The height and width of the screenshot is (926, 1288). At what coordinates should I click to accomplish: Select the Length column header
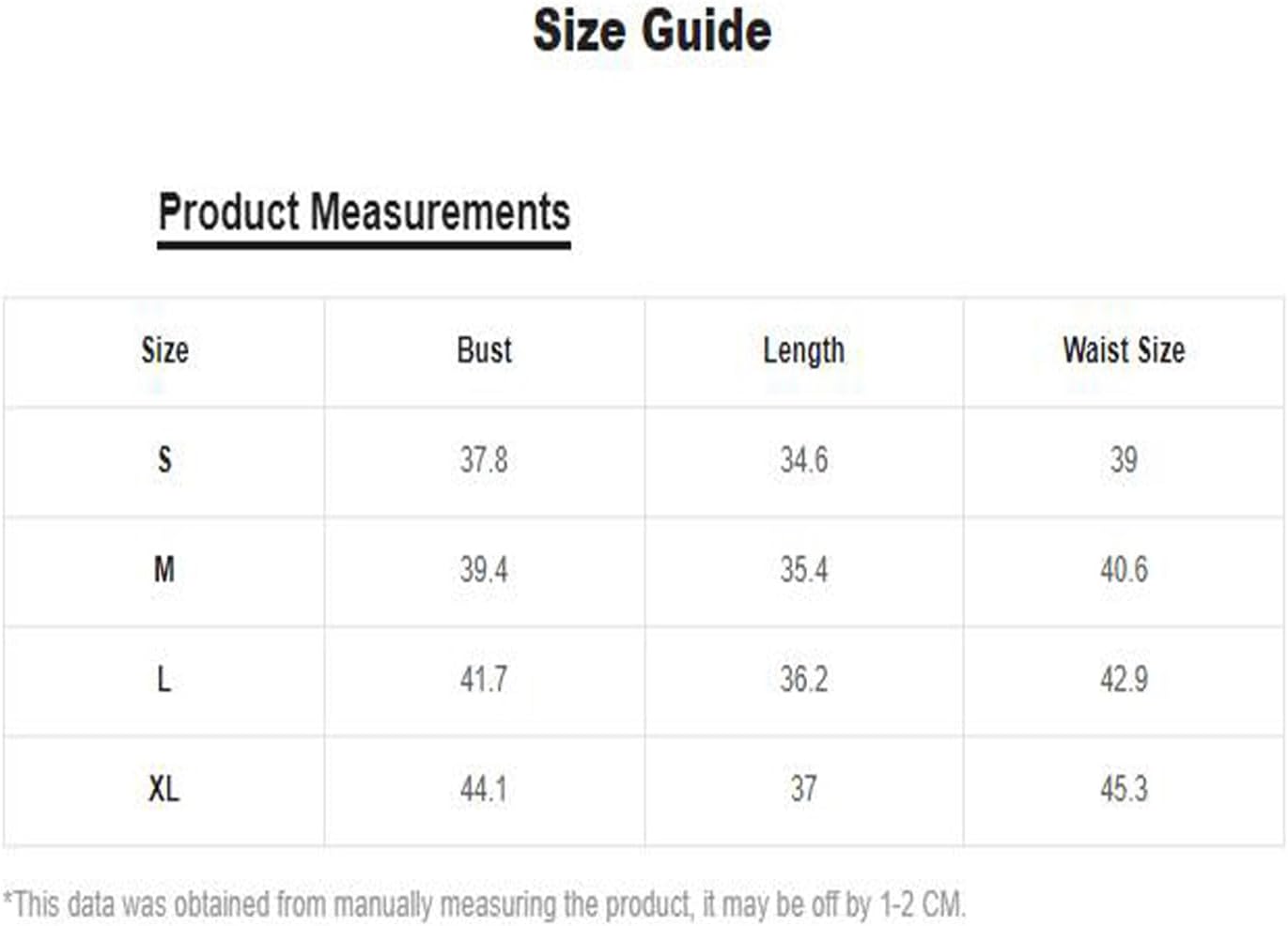(803, 350)
